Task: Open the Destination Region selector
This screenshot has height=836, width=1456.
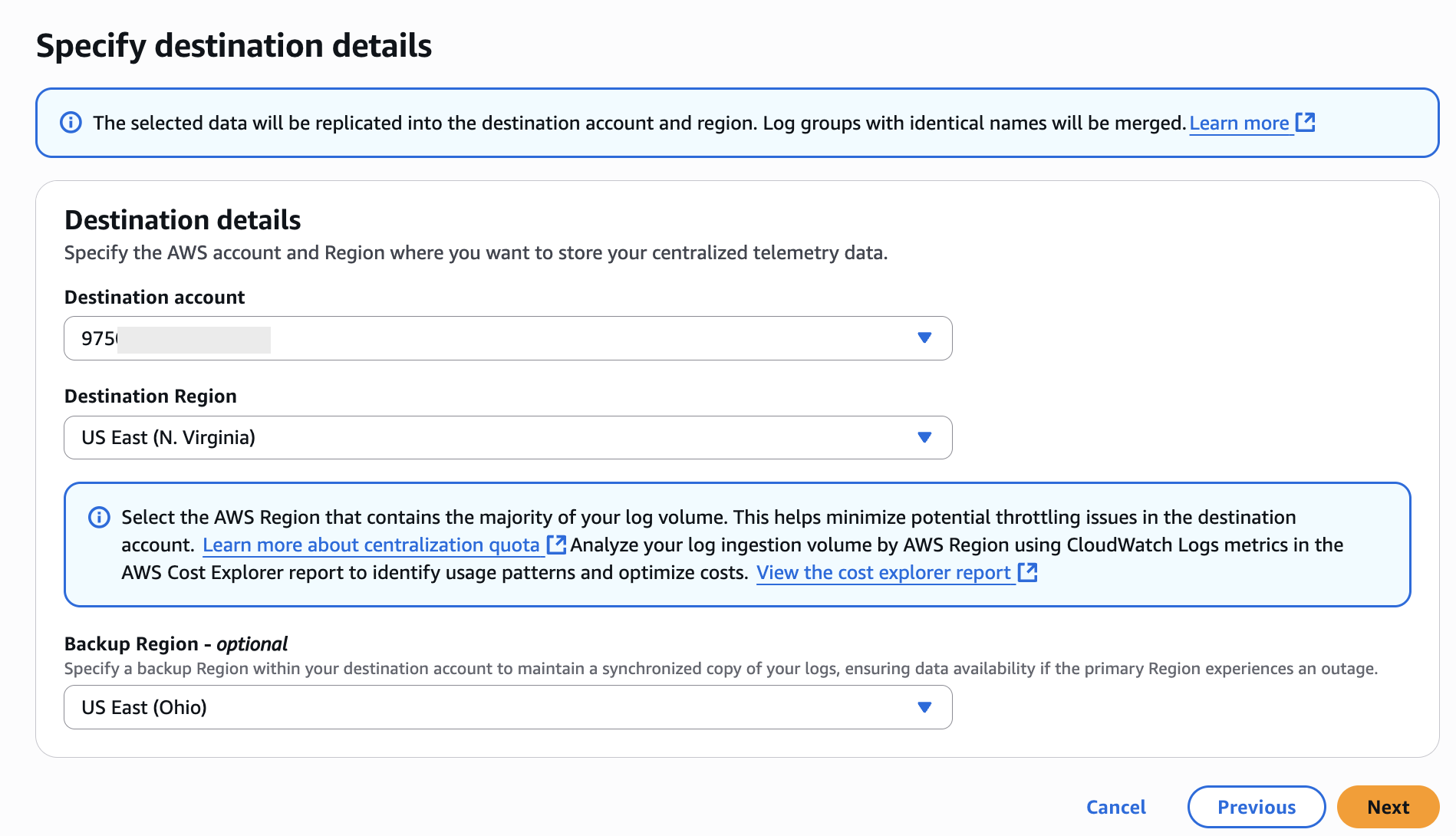Action: pyautogui.click(x=506, y=437)
